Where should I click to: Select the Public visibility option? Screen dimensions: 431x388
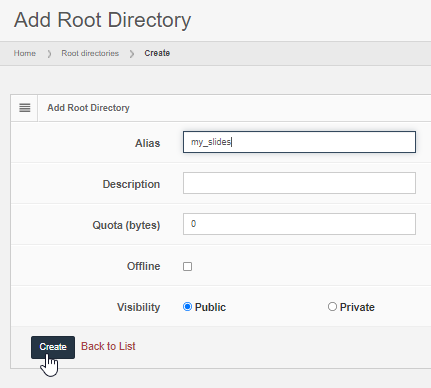(x=187, y=307)
